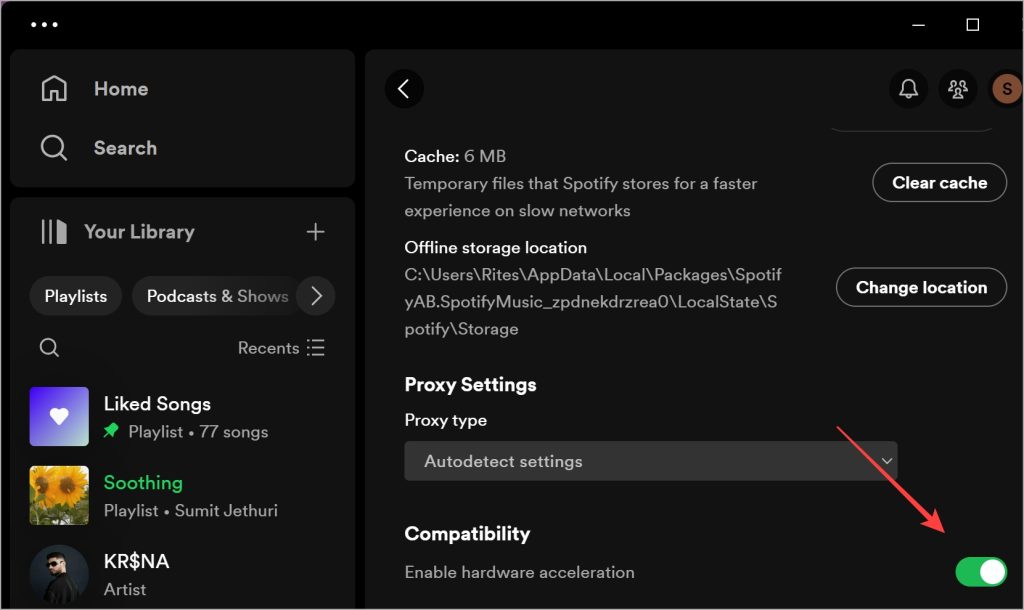Filter library by Podcasts & Shows

[217, 296]
